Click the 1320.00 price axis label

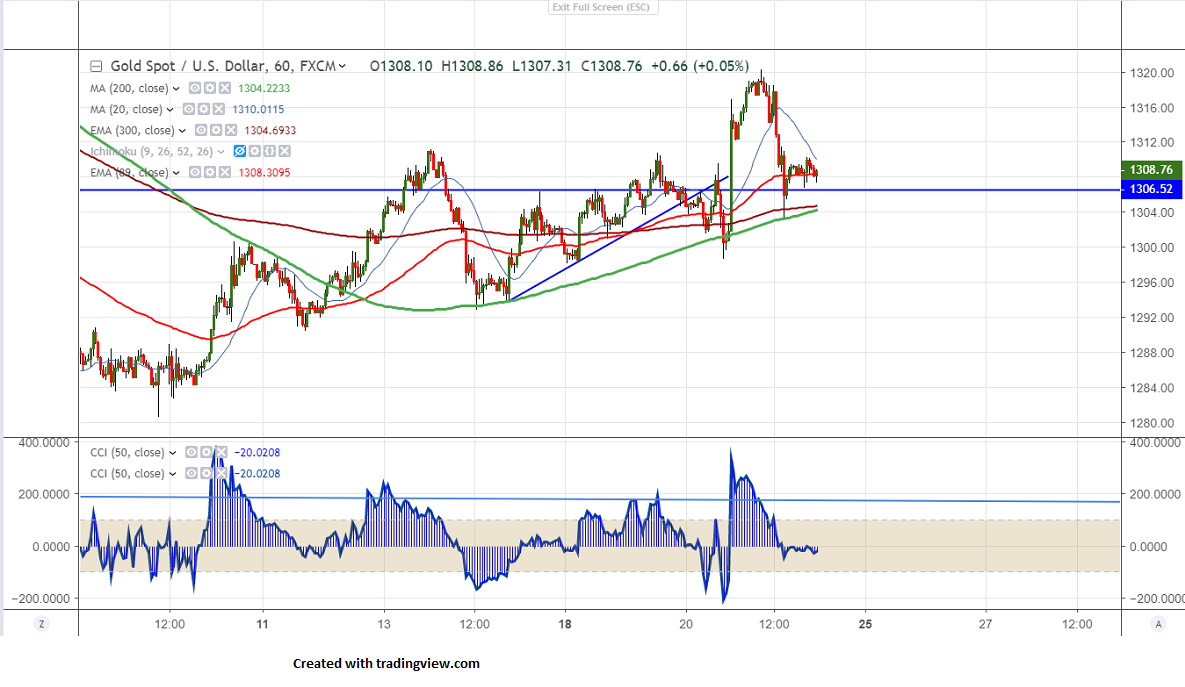pos(1152,73)
